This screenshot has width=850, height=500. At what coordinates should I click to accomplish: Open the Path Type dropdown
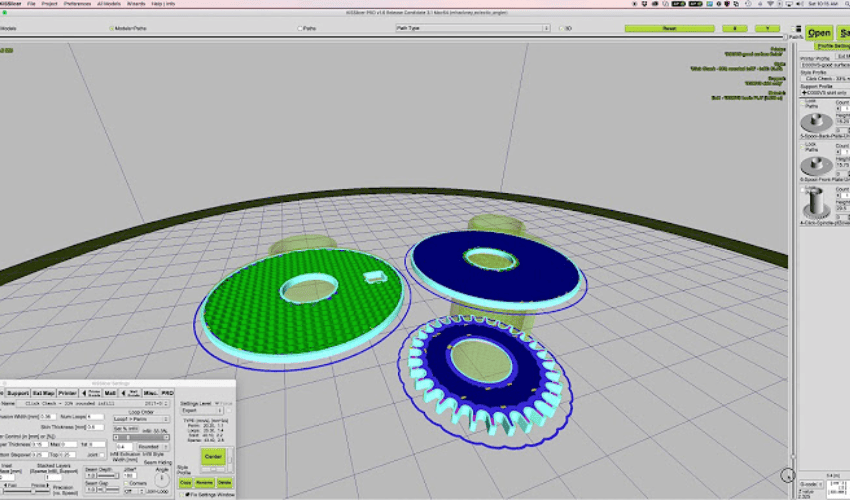(473, 28)
